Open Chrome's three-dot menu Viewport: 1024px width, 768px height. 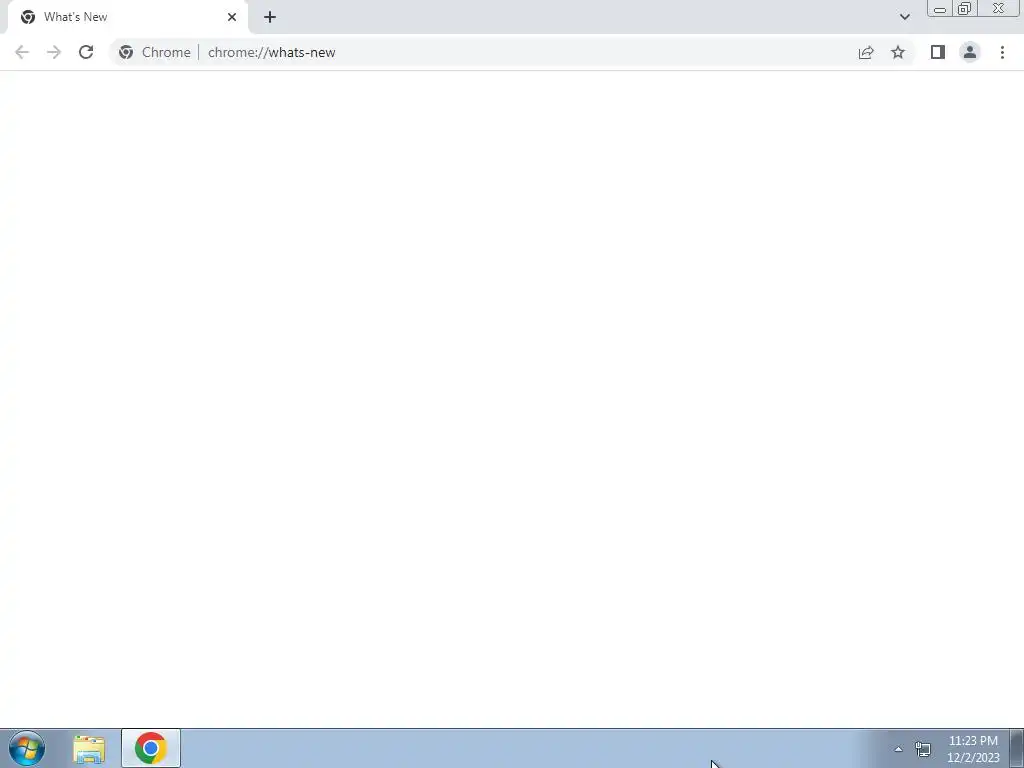click(x=1002, y=52)
